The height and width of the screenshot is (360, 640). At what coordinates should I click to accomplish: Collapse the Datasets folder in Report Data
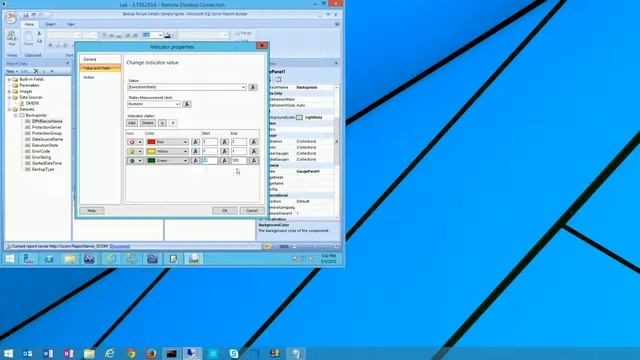click(9, 109)
